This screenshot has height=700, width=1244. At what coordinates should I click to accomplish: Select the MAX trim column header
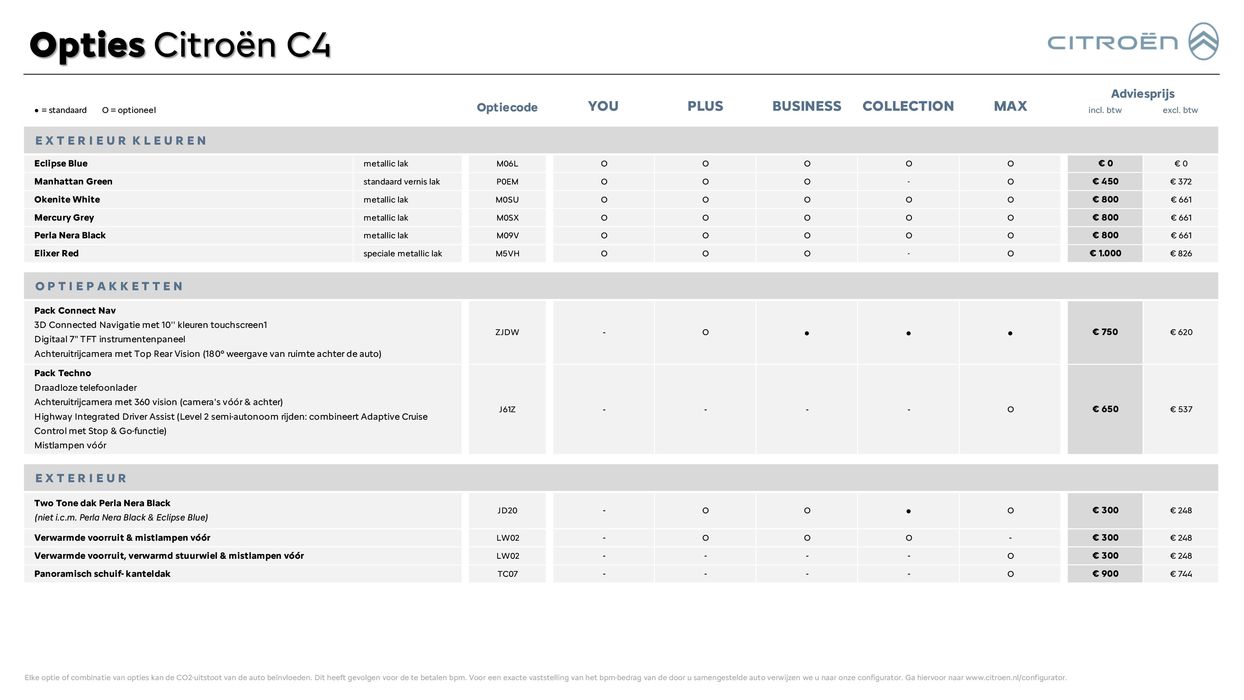1010,106
